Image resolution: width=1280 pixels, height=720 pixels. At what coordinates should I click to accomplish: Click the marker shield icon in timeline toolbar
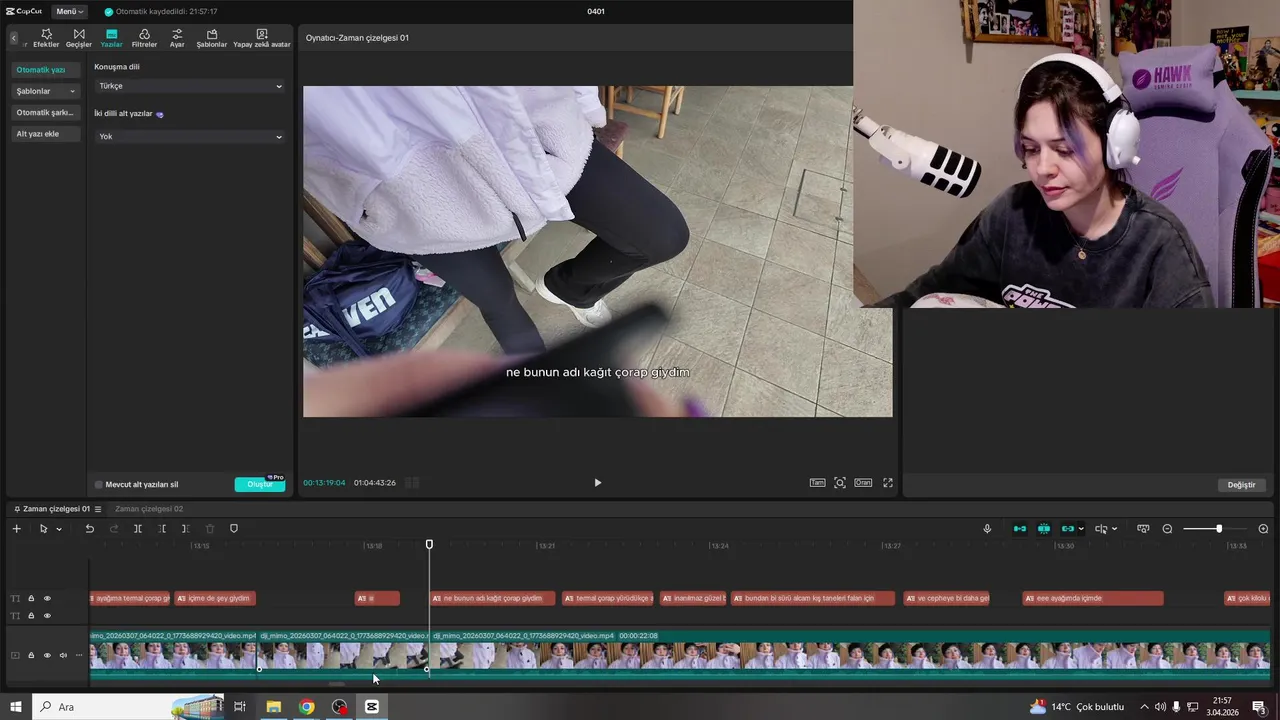point(234,529)
